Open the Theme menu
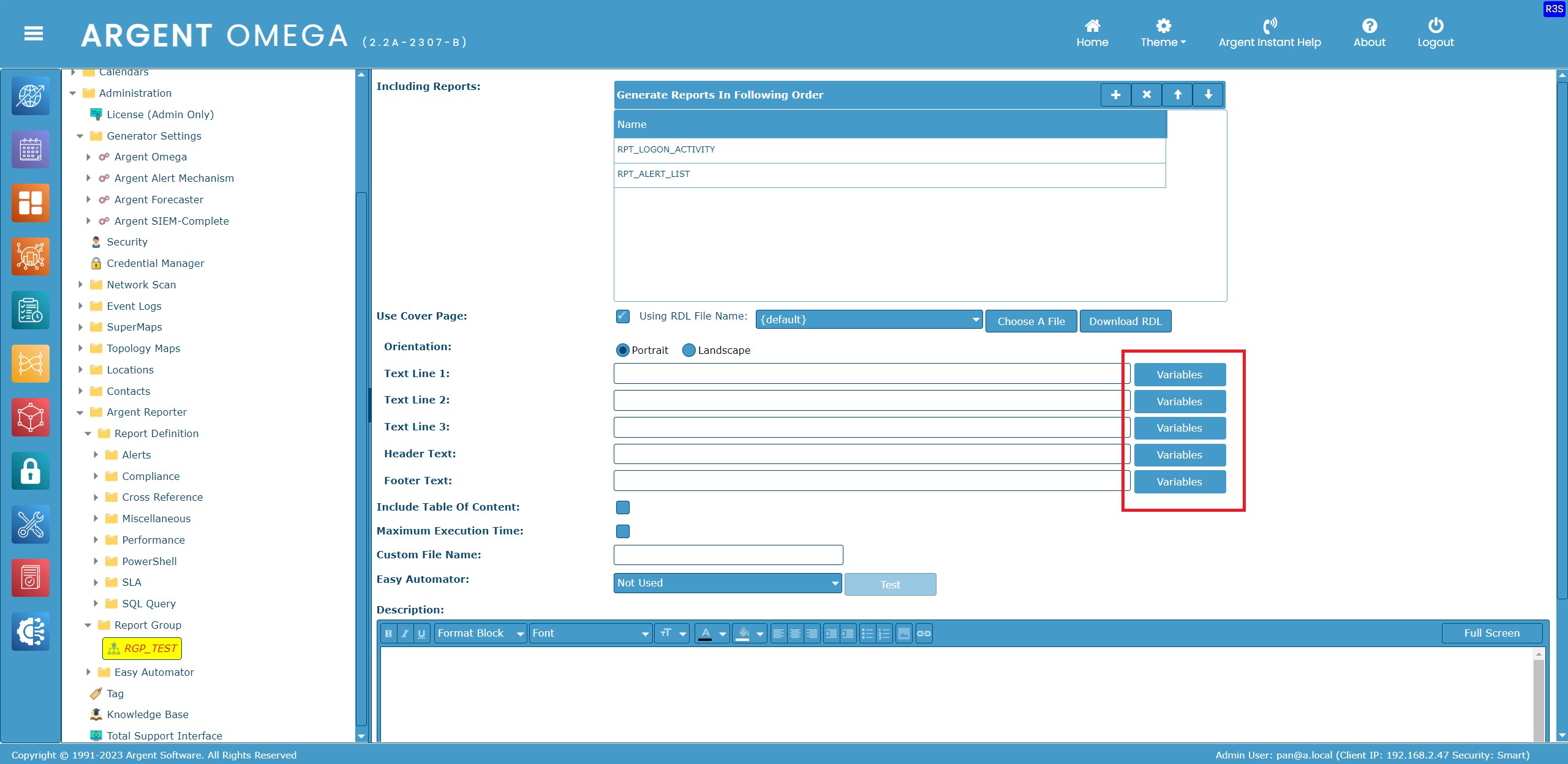This screenshot has width=1568, height=764. [1163, 34]
